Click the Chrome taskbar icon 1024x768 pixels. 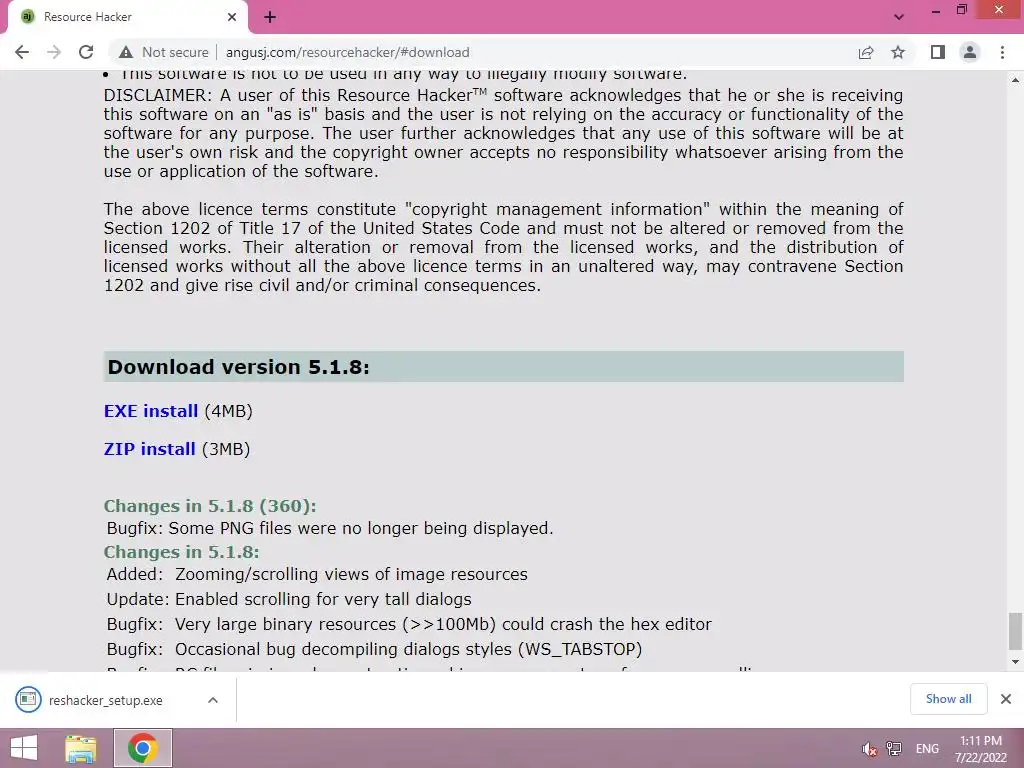coord(142,748)
